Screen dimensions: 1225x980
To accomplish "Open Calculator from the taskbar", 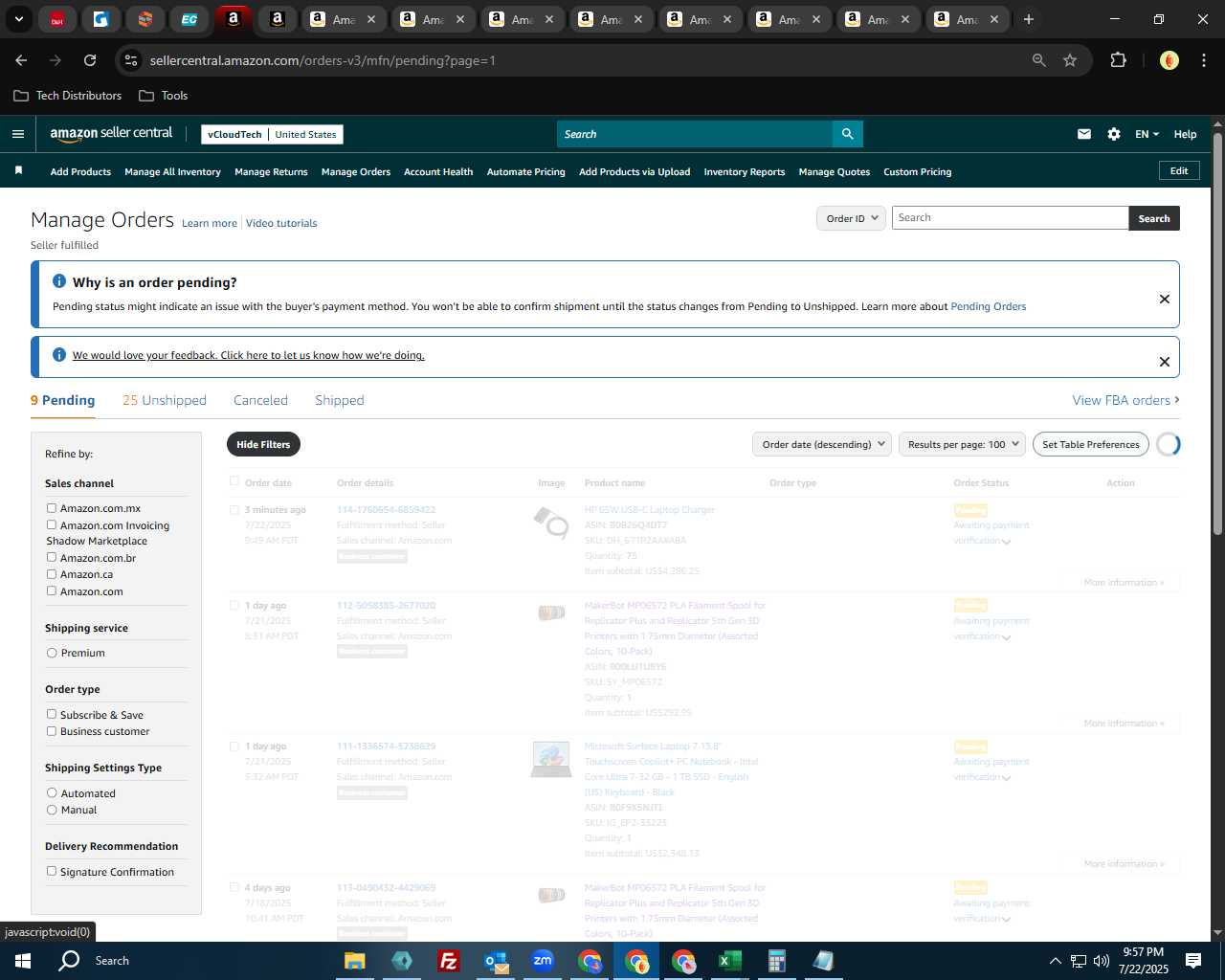I will tap(776, 961).
